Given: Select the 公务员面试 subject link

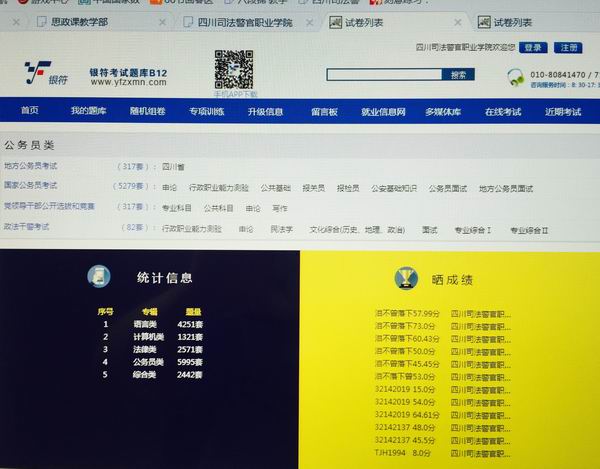Looking at the screenshot, I should 447,189.
